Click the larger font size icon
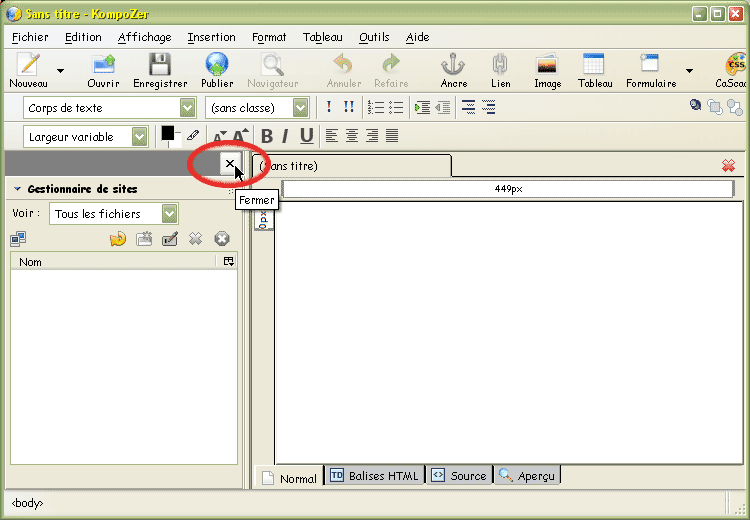Screen dimensions: 750x520 (241, 136)
